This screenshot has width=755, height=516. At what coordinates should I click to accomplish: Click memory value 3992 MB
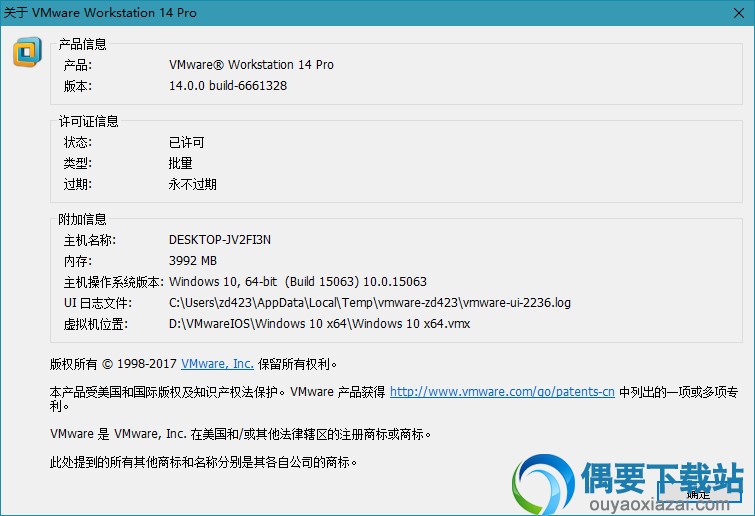coord(193,261)
